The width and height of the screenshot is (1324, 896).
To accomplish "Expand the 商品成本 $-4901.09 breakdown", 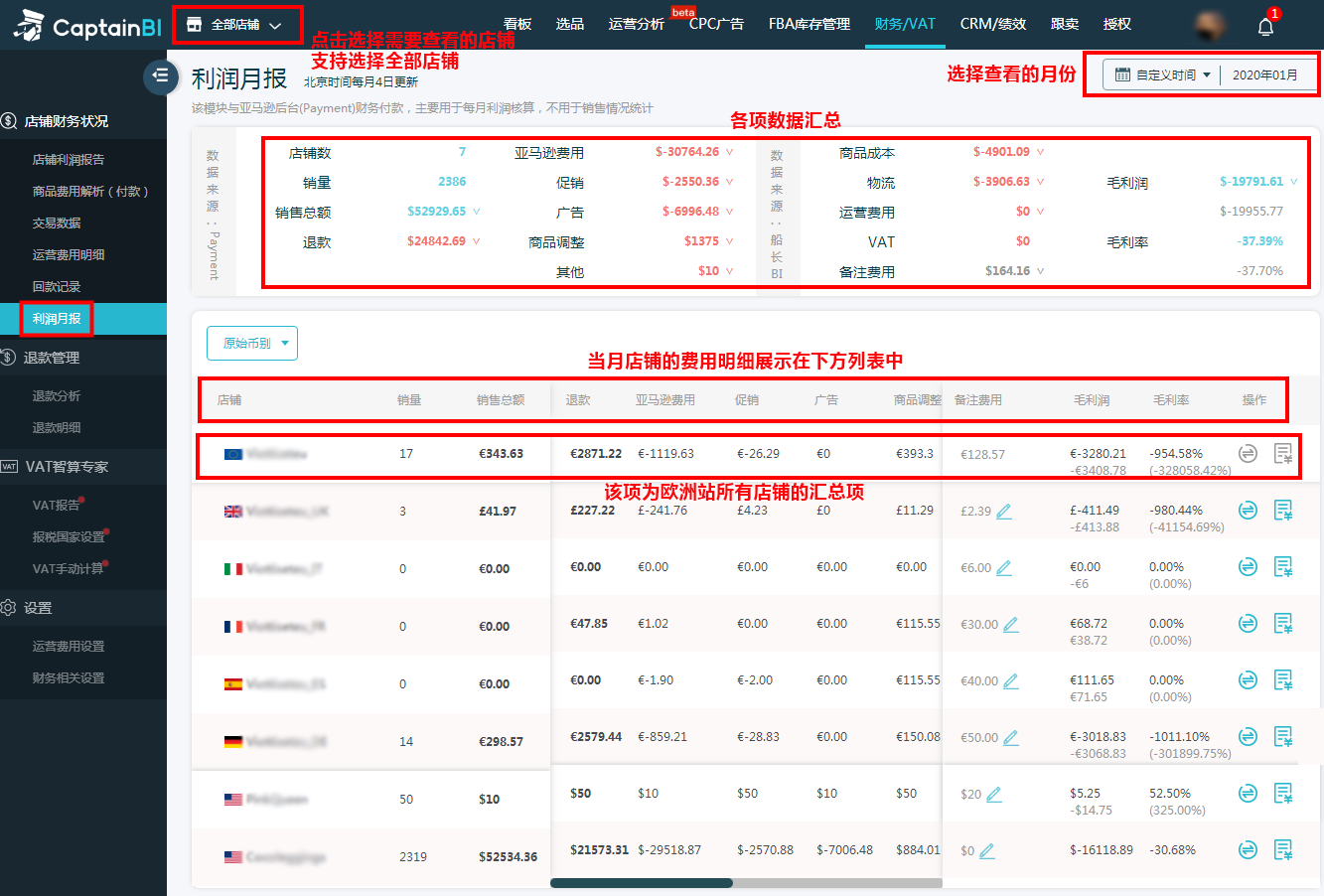I will (1040, 152).
